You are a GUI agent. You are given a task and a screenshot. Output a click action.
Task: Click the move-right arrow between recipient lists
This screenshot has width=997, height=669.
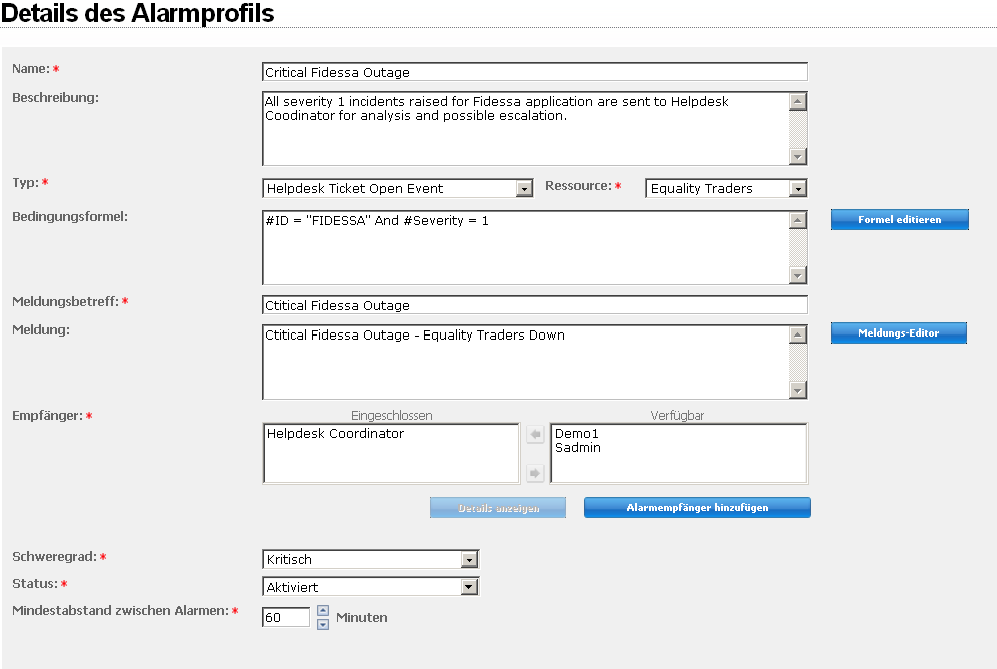click(x=535, y=473)
